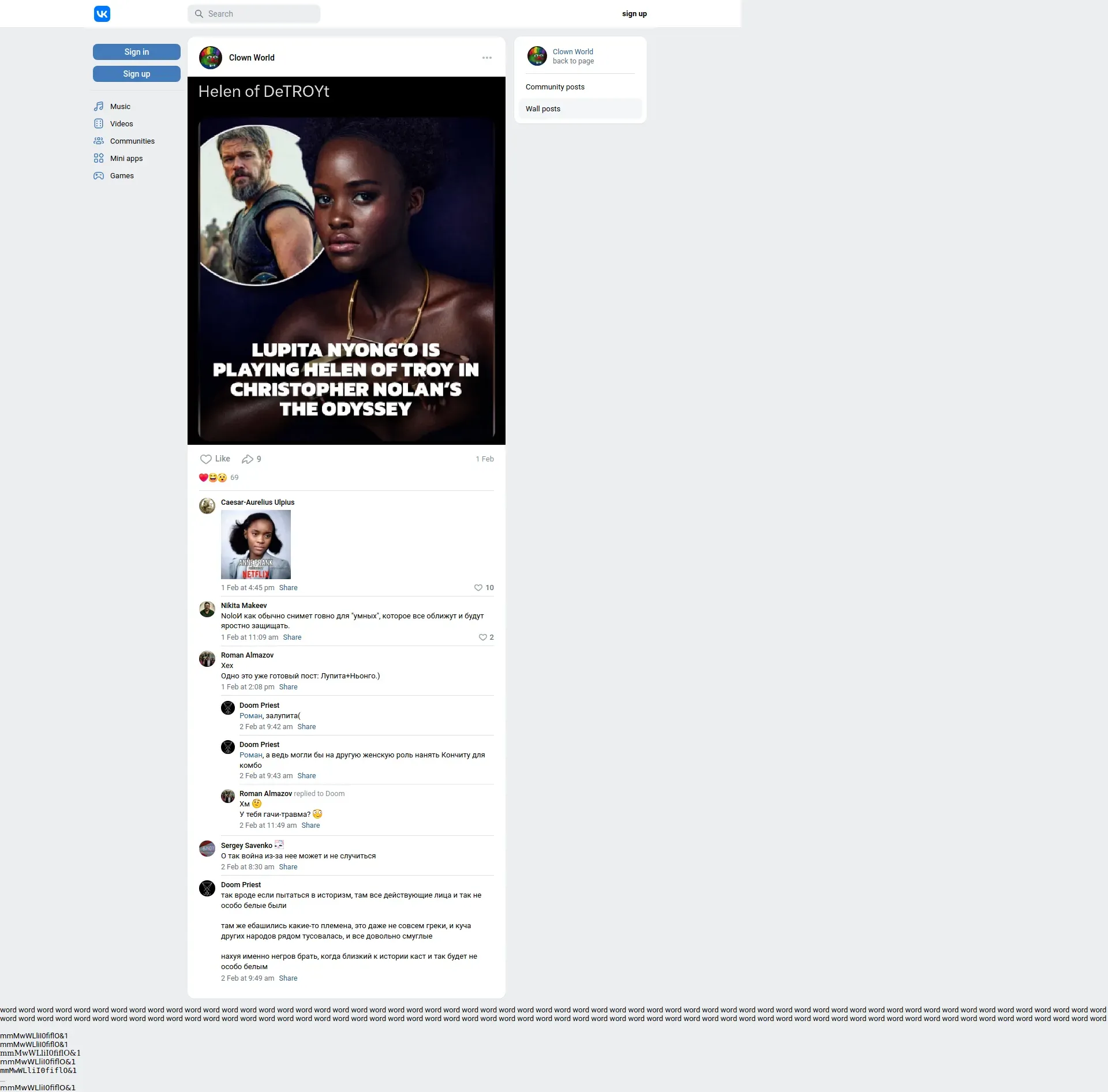
Task: Open the Anne Frank Netflix comment image
Action: point(256,545)
